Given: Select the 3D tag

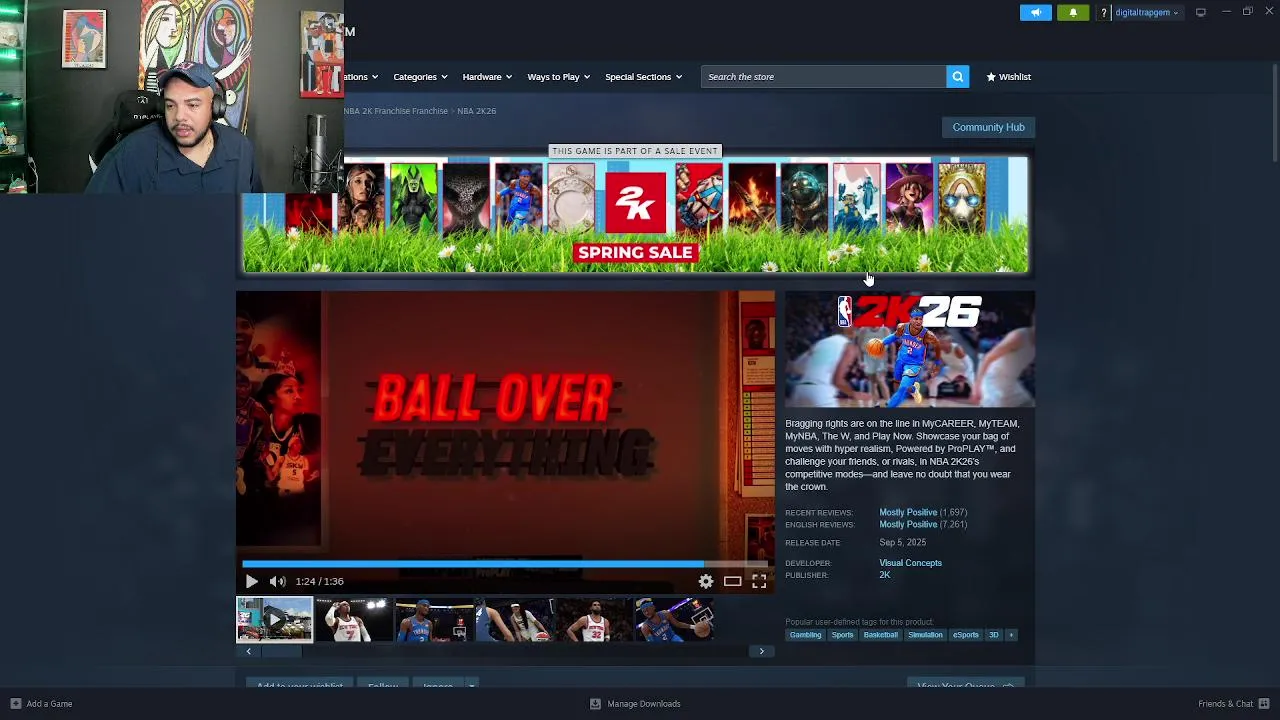Looking at the screenshot, I should pos(993,635).
